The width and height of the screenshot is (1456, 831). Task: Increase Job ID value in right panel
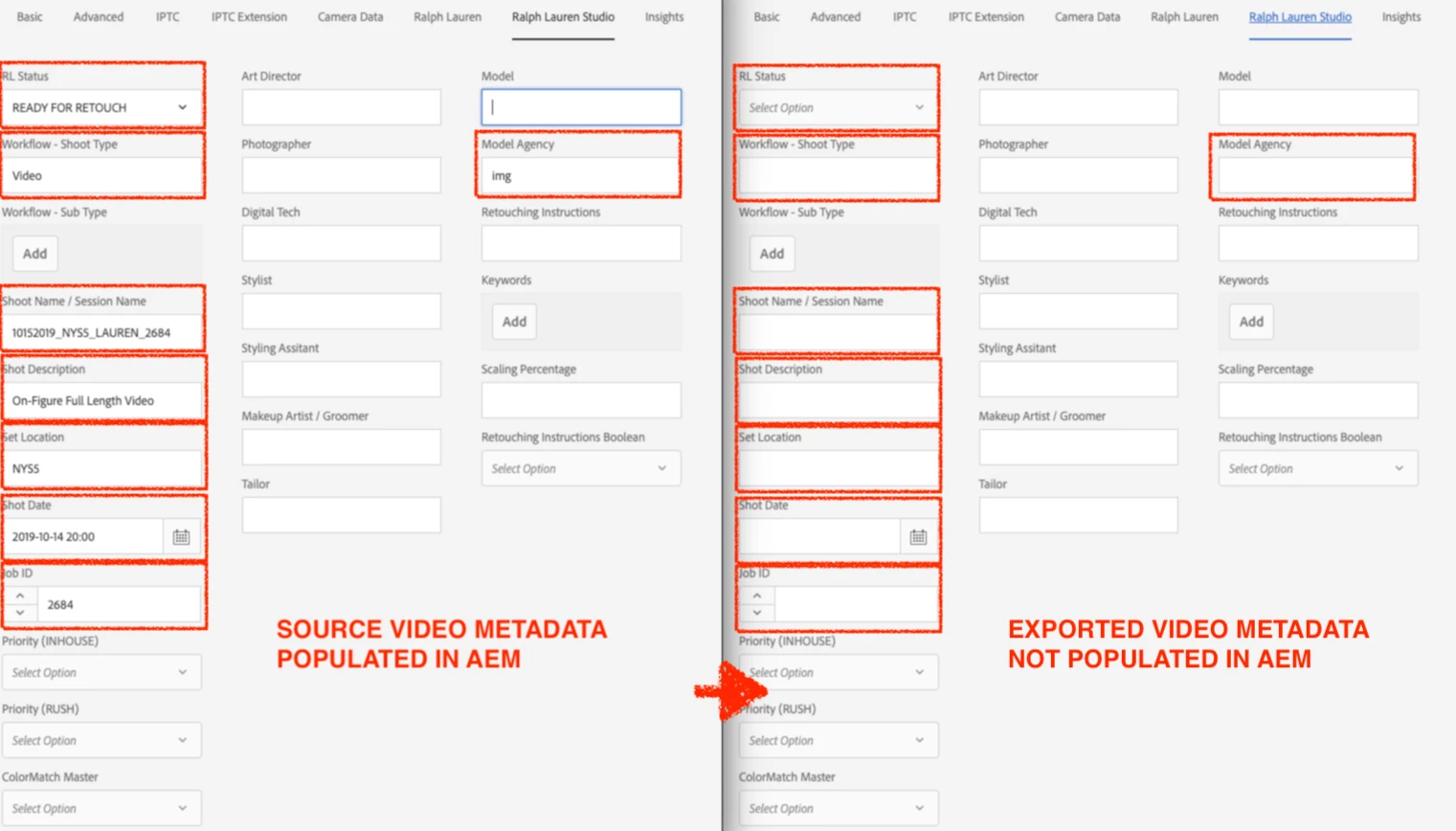757,596
